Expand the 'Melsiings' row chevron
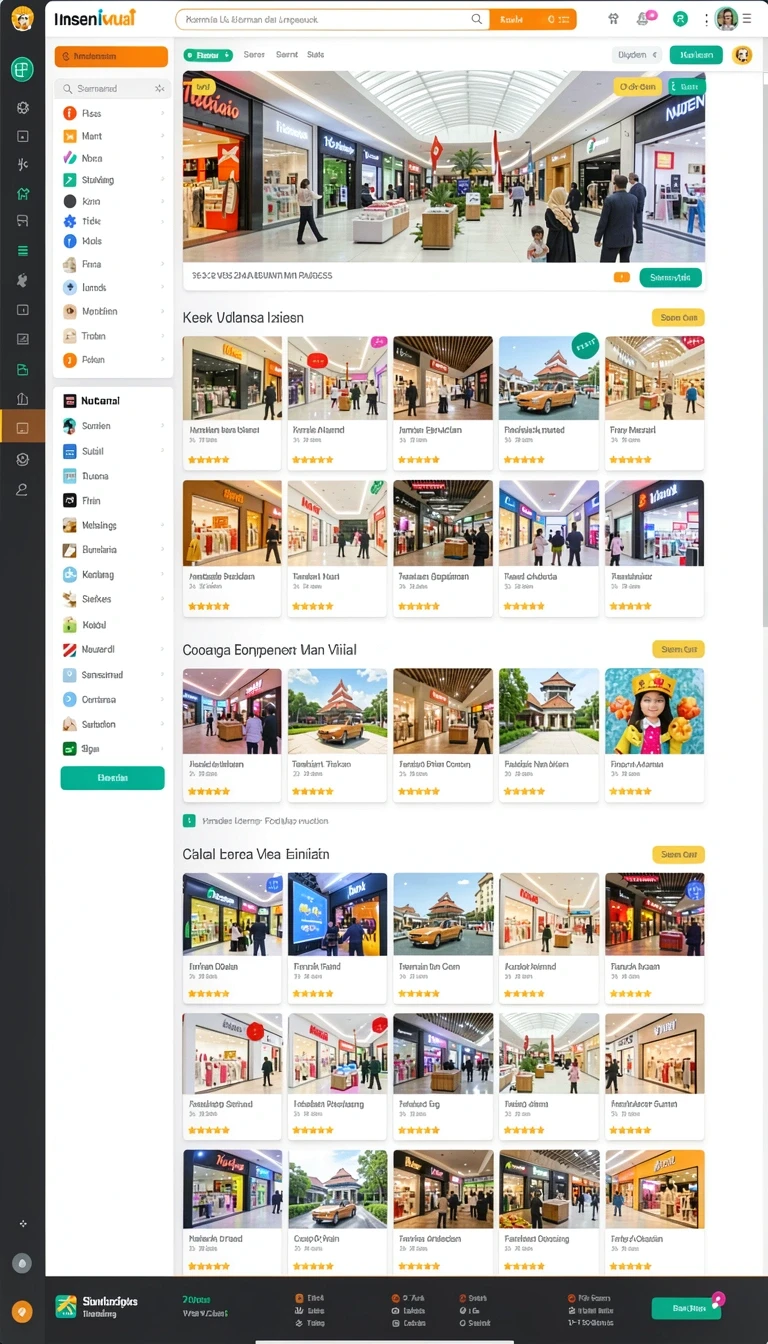The width and height of the screenshot is (768, 1344). point(162,526)
